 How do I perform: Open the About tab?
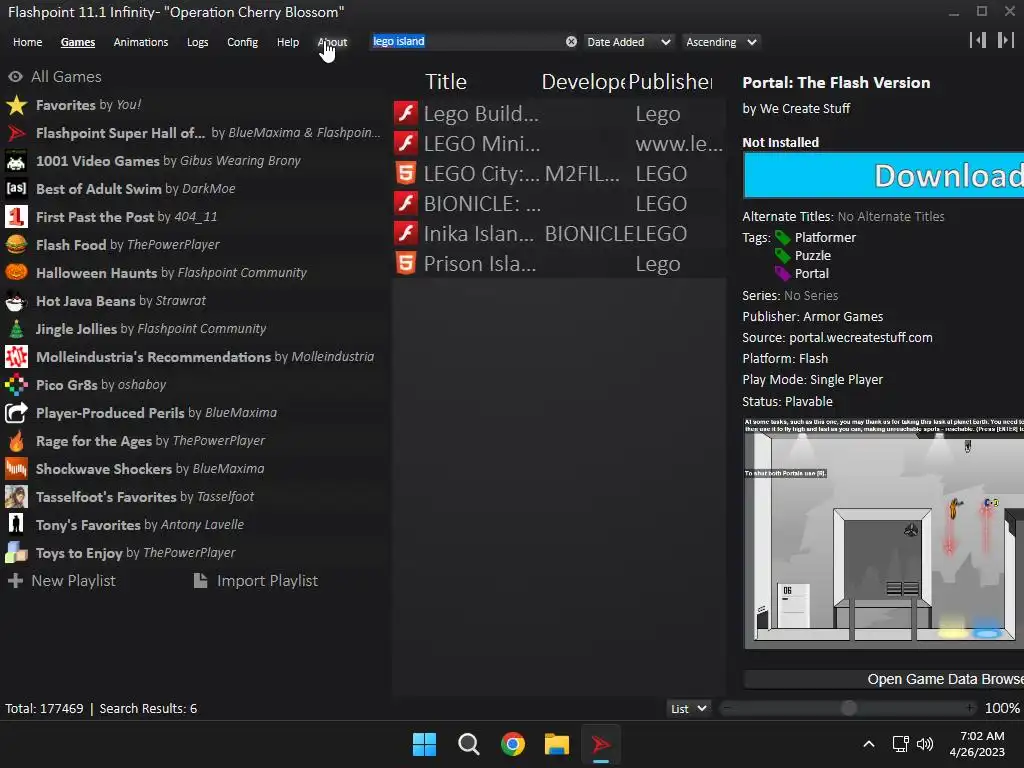coord(332,42)
